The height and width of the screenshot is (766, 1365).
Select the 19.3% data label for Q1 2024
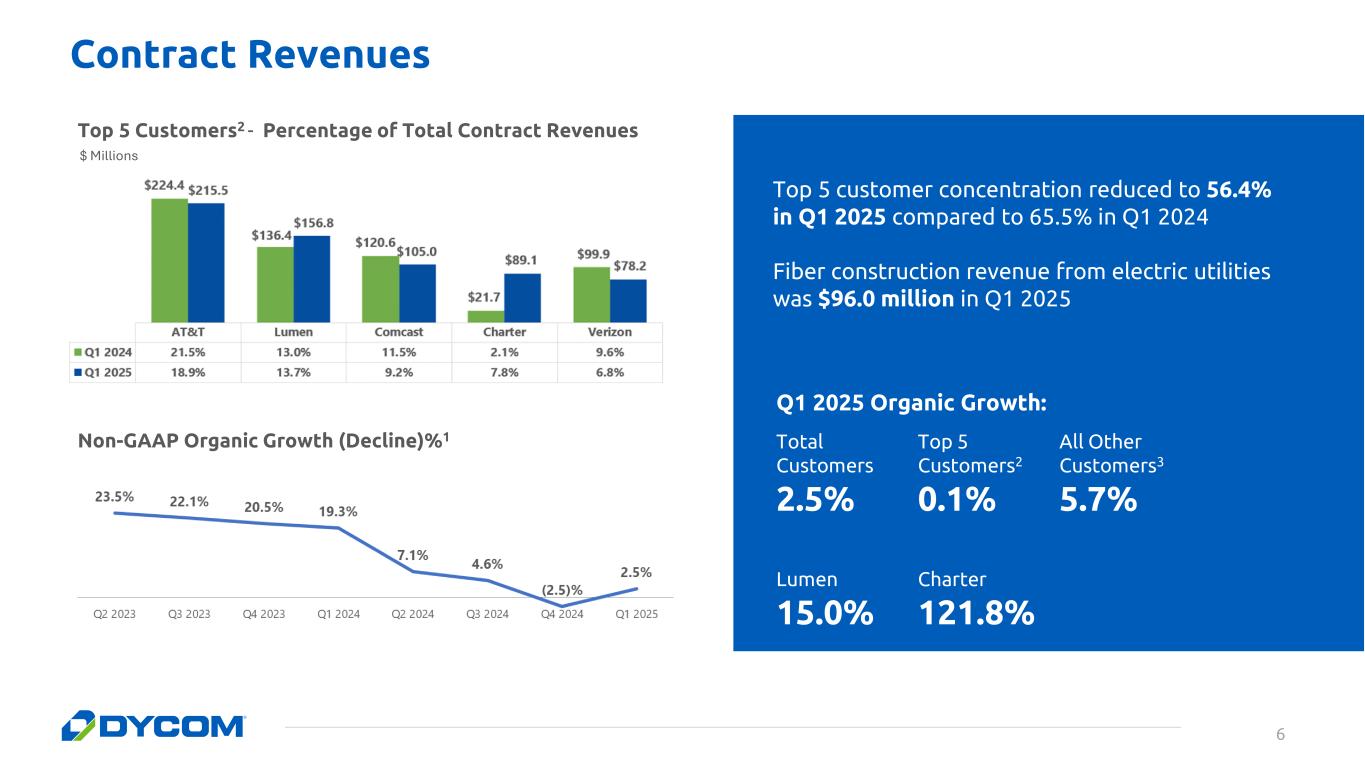coord(338,511)
